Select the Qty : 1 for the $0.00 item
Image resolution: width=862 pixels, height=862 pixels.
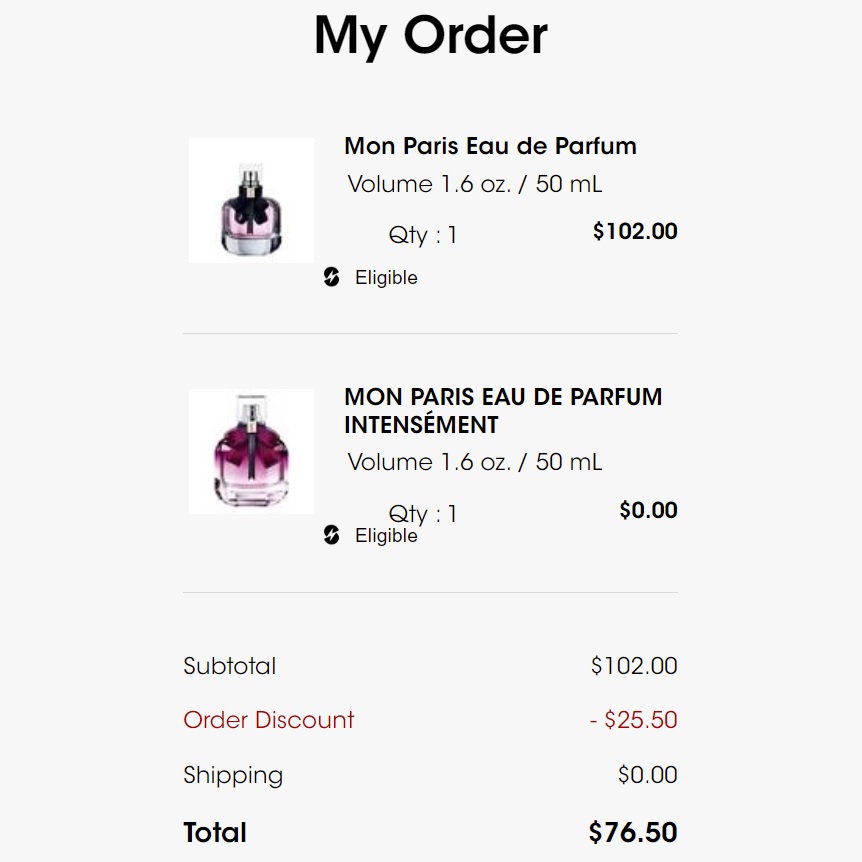coord(422,514)
